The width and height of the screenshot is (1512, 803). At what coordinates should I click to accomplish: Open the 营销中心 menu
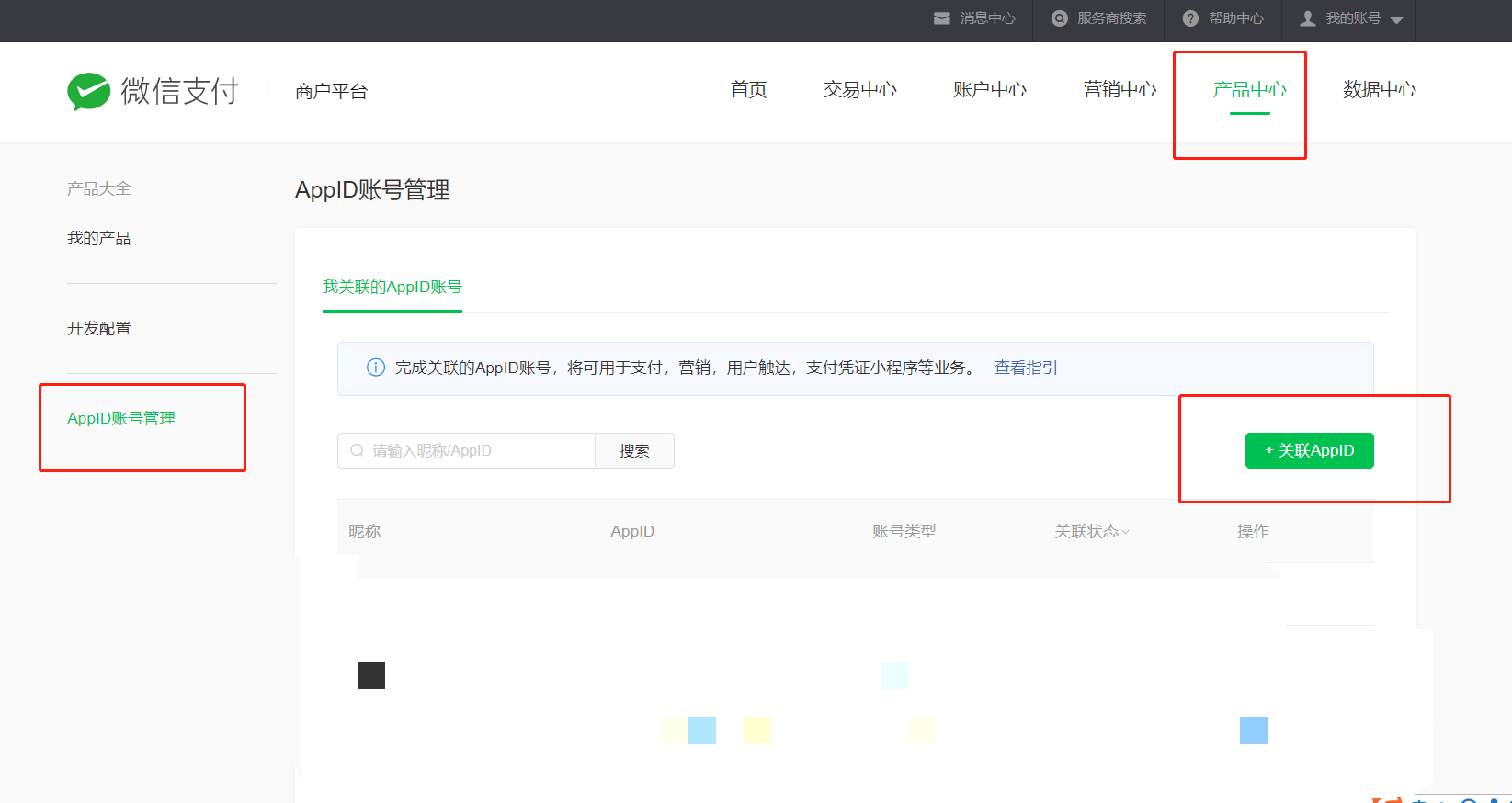1120,89
